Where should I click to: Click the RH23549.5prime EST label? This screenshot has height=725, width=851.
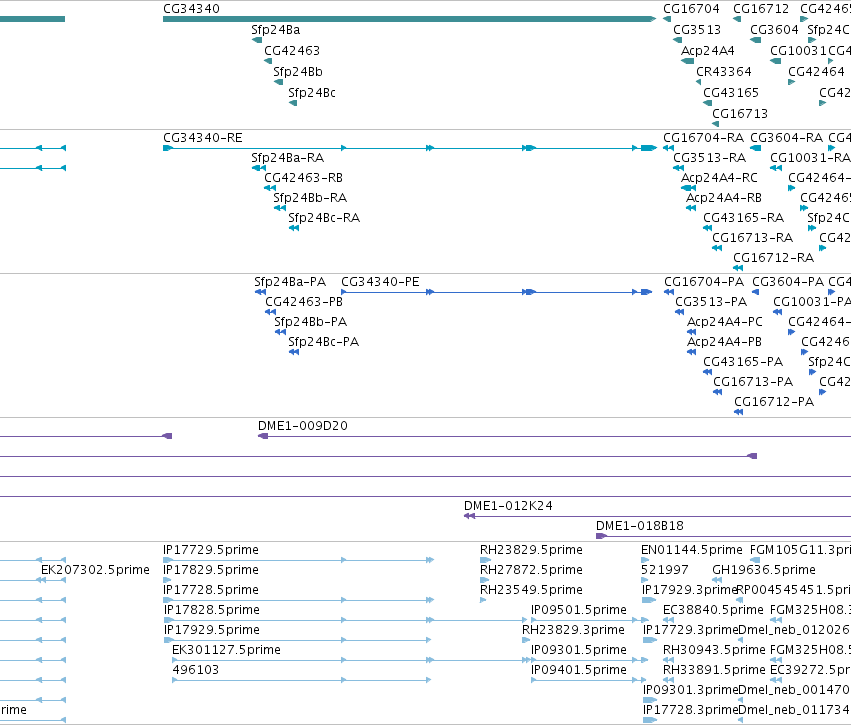pos(531,590)
